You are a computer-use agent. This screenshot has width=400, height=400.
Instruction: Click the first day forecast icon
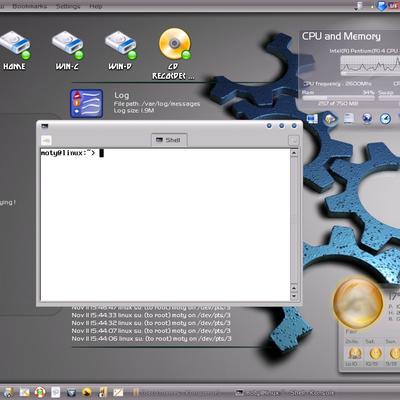(354, 353)
